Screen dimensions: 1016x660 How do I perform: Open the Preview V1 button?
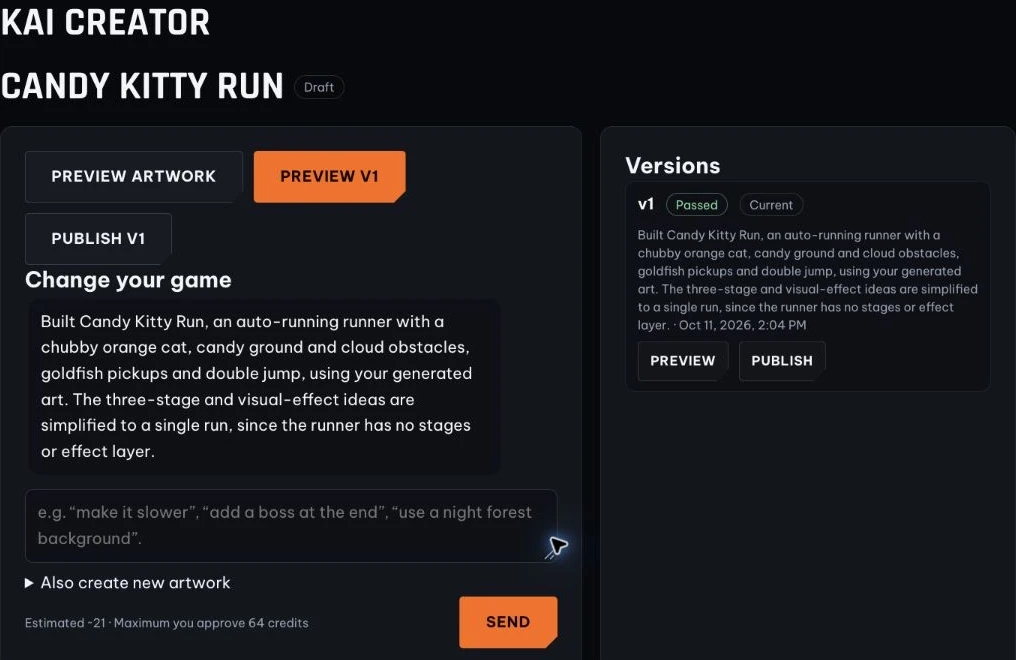[x=329, y=176]
